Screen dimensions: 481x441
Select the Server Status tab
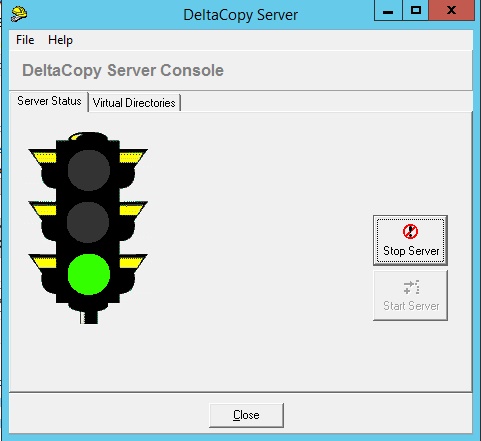point(49,101)
